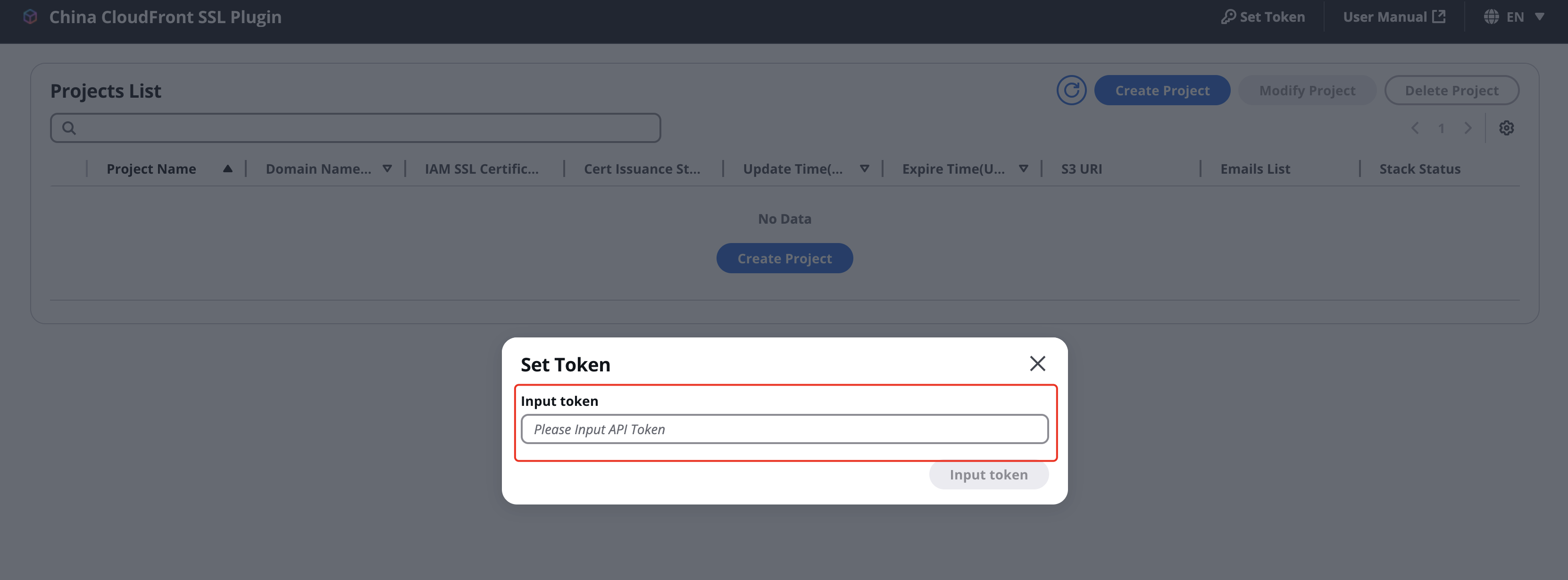Screen dimensions: 1568x580
Task: Click Create Project button in header
Action: [x=1162, y=90]
